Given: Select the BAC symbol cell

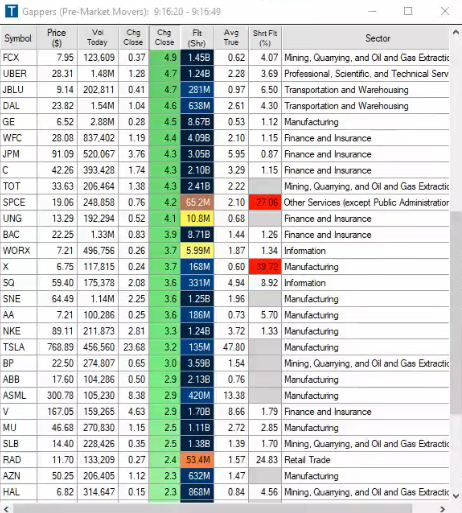Looking at the screenshot, I should pos(18,234).
